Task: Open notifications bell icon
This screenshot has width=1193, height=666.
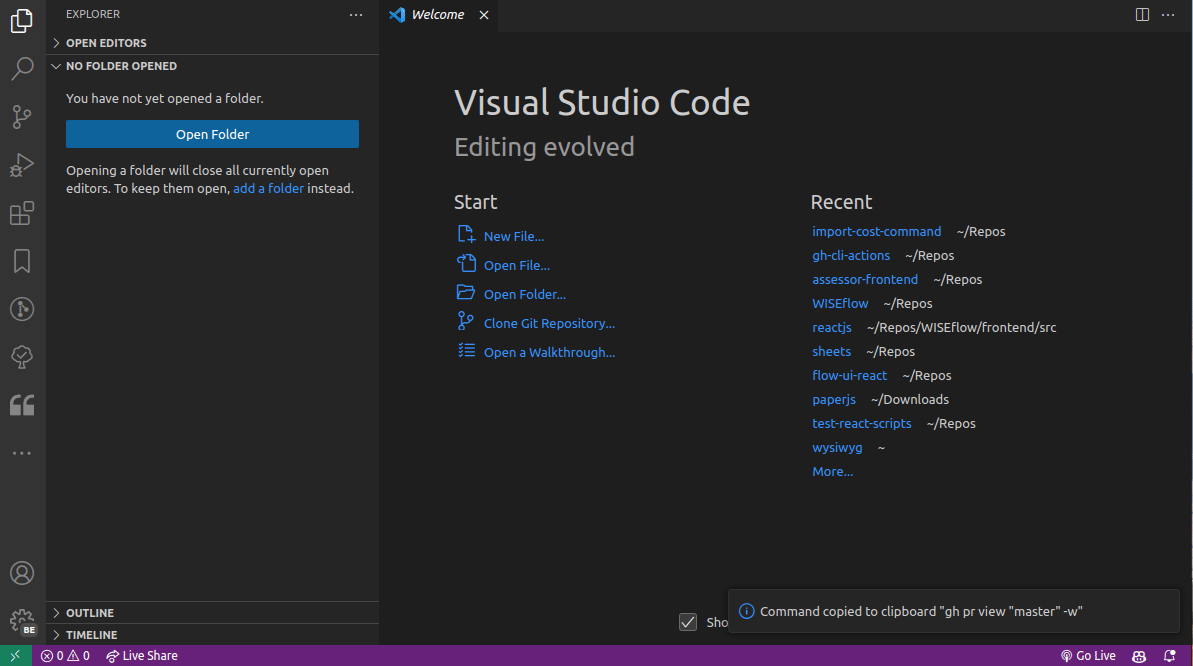Action: pos(1169,655)
